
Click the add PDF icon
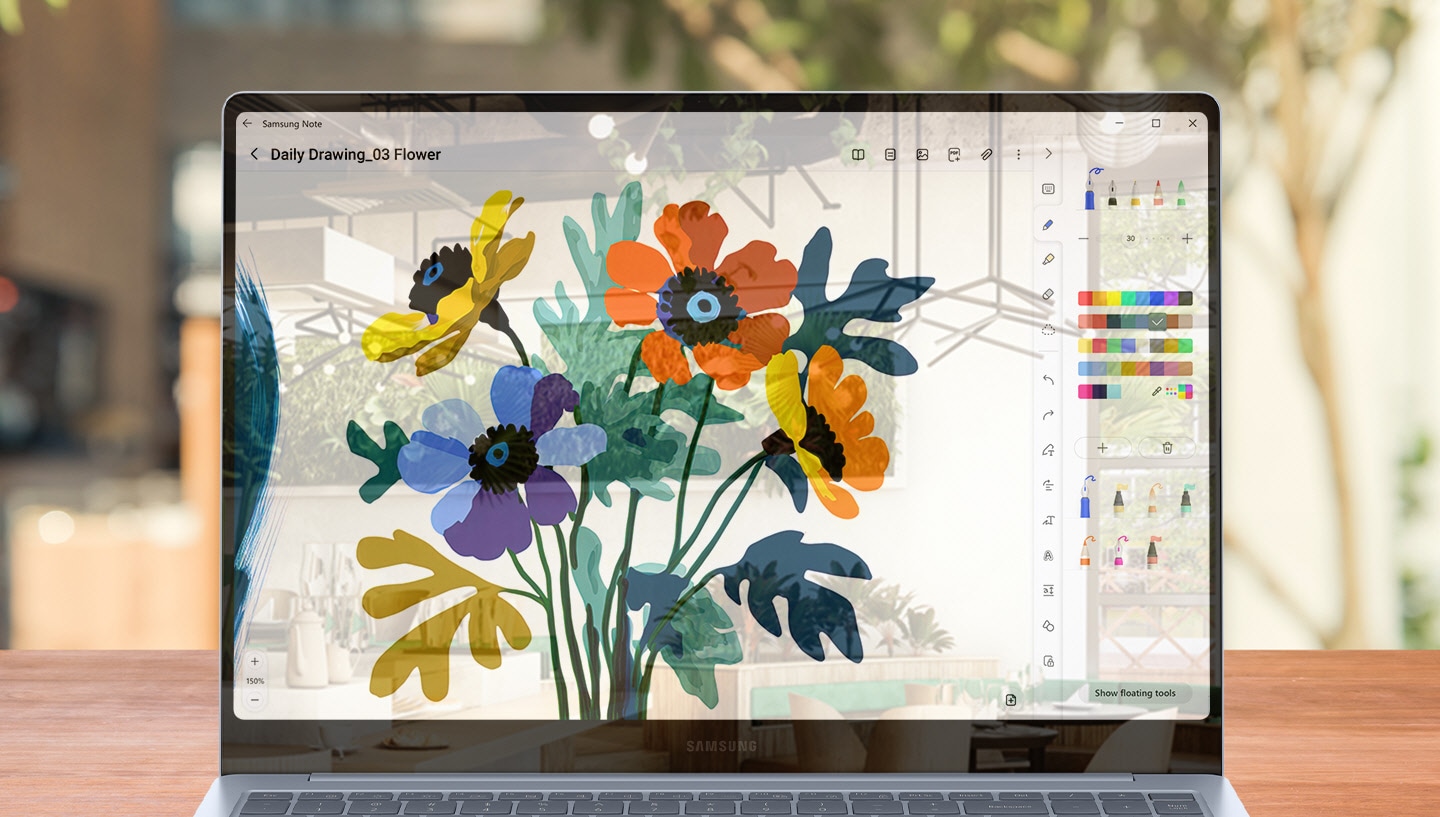[x=954, y=155]
